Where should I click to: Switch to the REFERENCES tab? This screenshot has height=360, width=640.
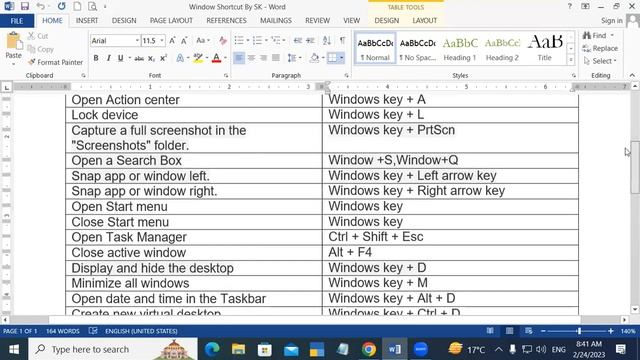pos(226,20)
